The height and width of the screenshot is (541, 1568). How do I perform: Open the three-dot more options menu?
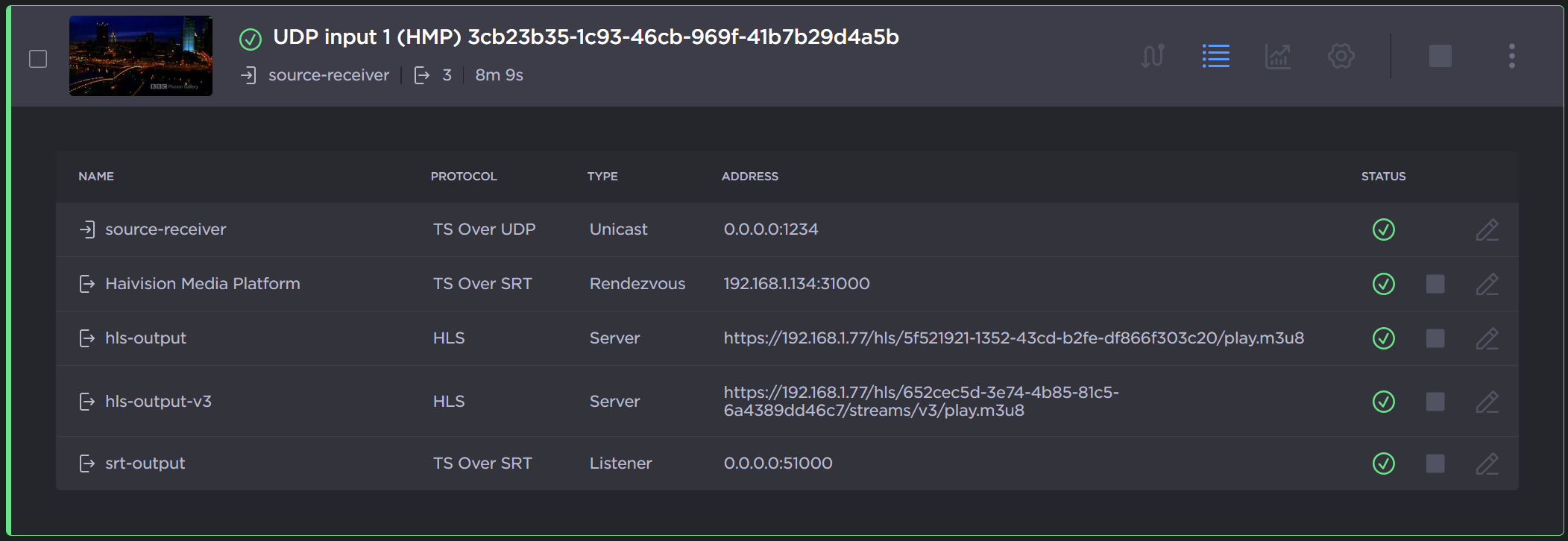coord(1511,55)
